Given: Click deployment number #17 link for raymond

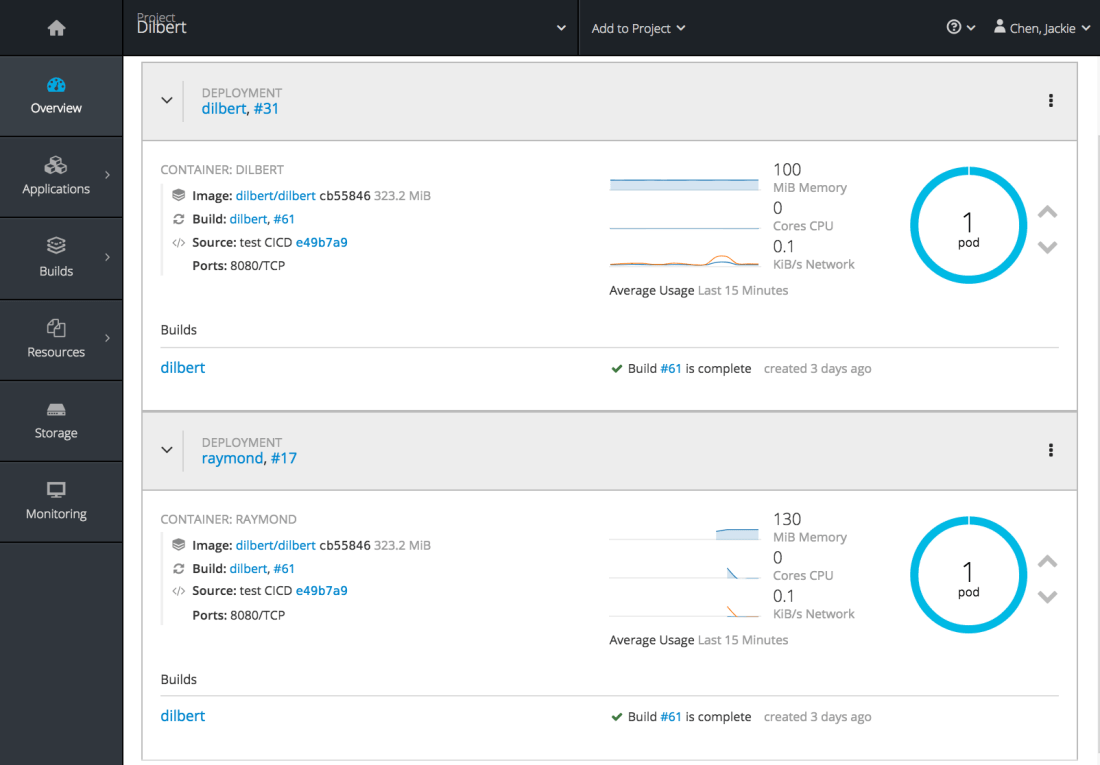Looking at the screenshot, I should 284,458.
